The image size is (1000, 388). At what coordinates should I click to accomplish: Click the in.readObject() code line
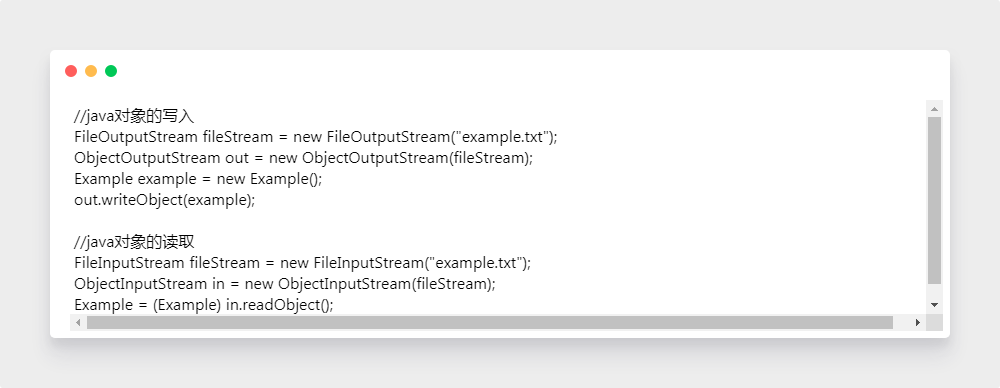click(204, 305)
